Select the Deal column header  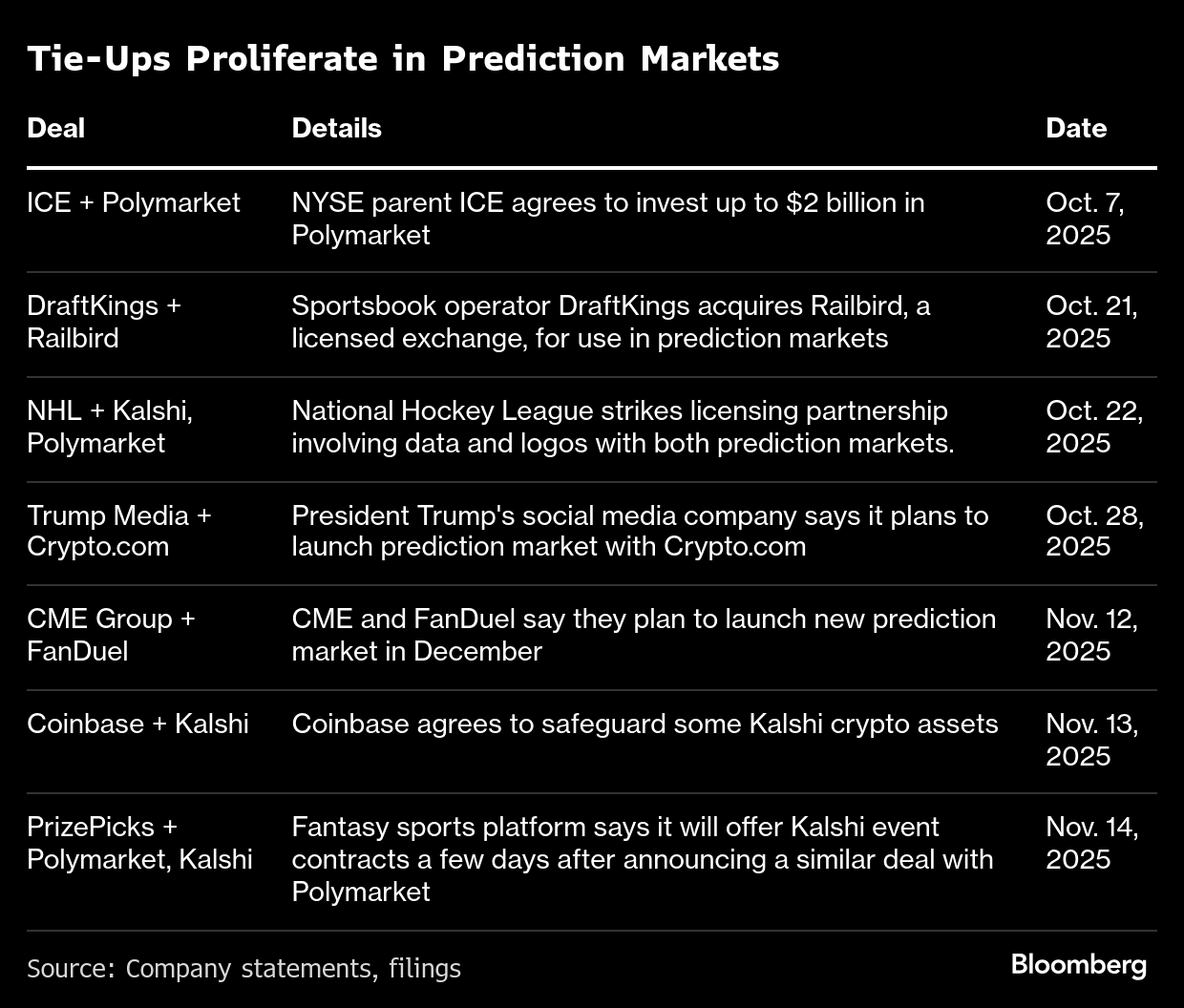(x=56, y=128)
